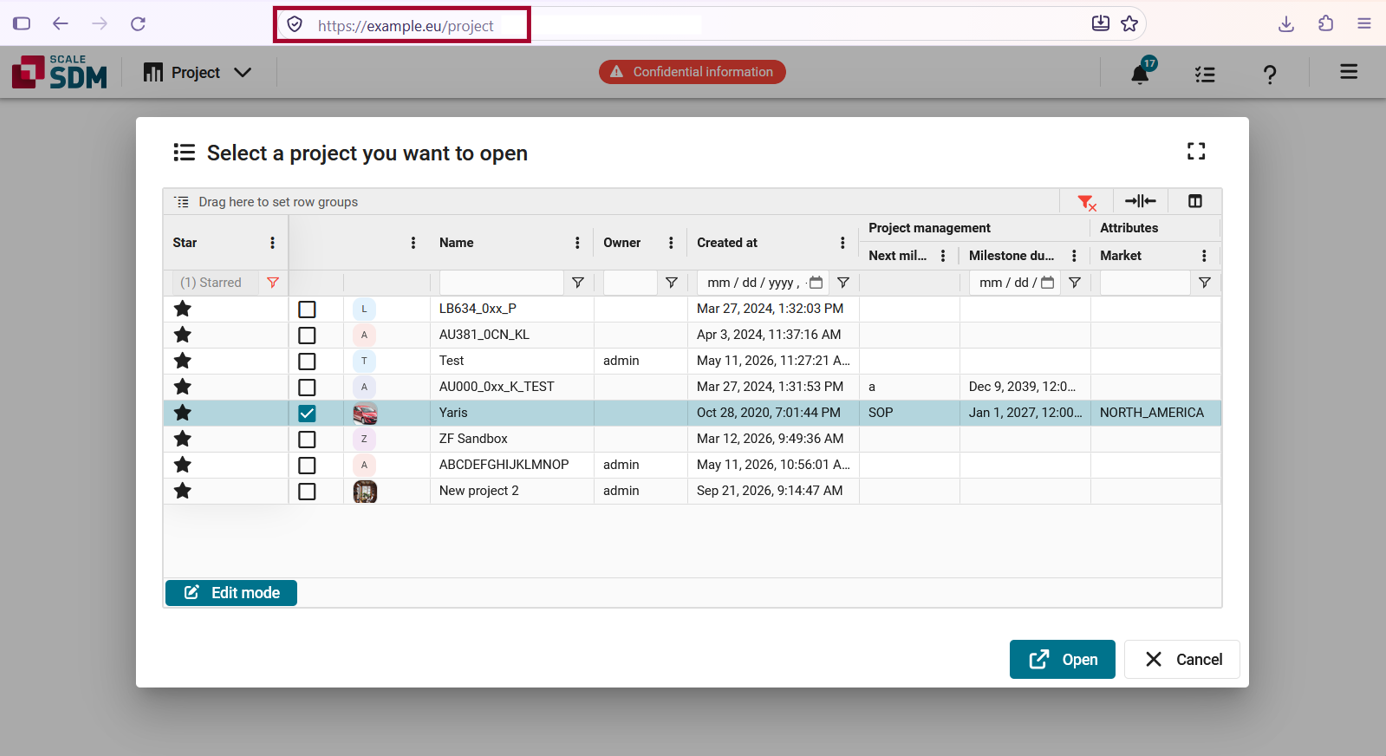Click the Confidential information badge
The image size is (1386, 756).
click(692, 72)
